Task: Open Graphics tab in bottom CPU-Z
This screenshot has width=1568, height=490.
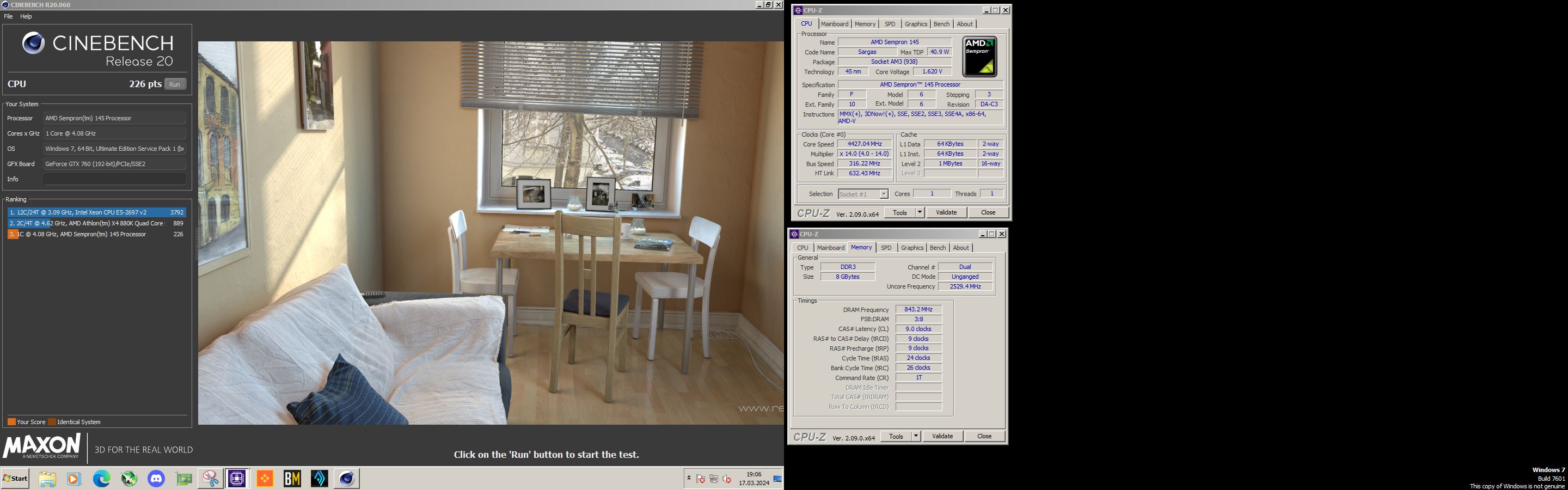Action: (912, 248)
